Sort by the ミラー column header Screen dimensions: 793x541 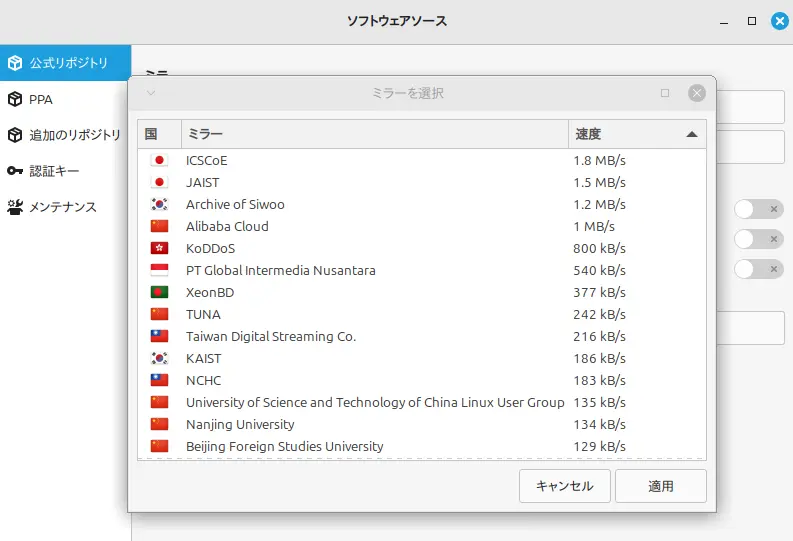coord(375,134)
